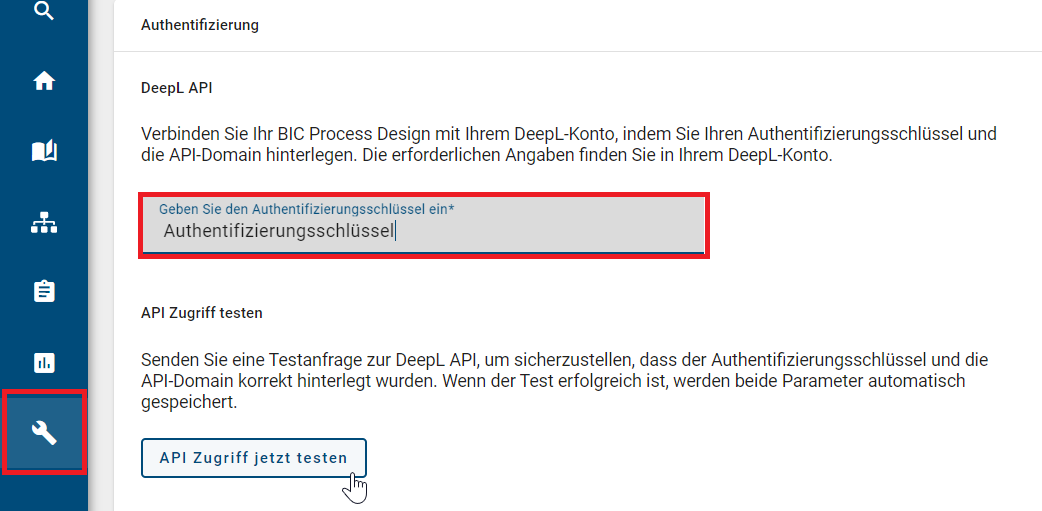The width and height of the screenshot is (1042, 511).
Task: Click the paragraph starting 'Senden Sie eine Testanfrage'
Action: tap(565, 381)
